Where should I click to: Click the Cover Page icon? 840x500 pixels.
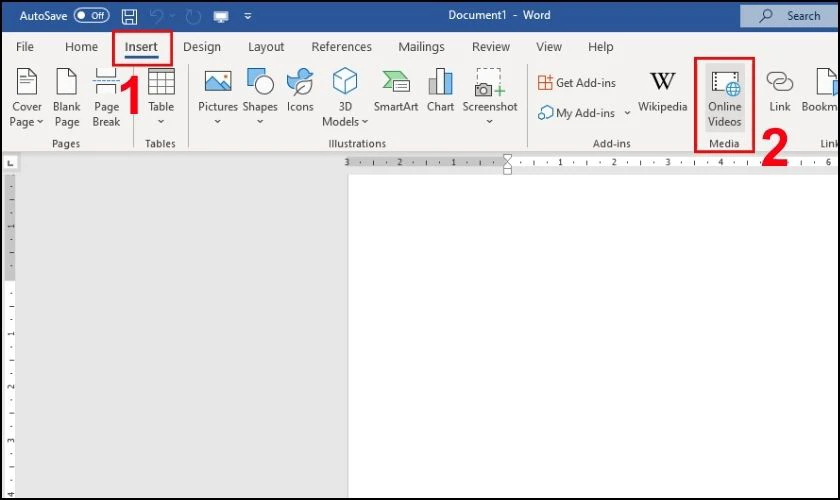27,81
